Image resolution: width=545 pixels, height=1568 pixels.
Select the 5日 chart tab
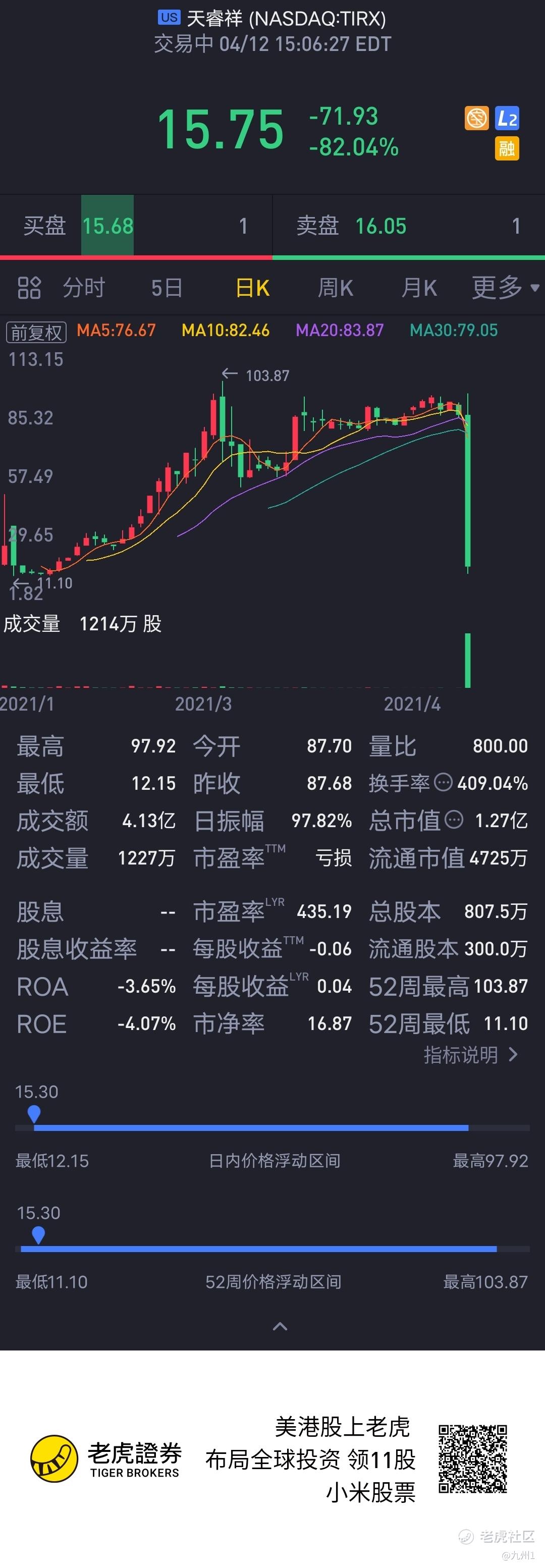tap(167, 287)
